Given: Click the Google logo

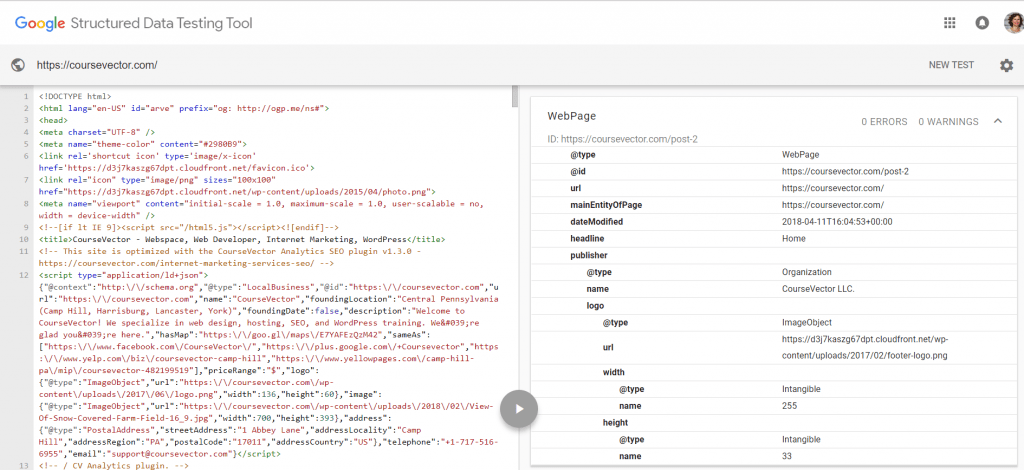Looking at the screenshot, I should (x=40, y=24).
